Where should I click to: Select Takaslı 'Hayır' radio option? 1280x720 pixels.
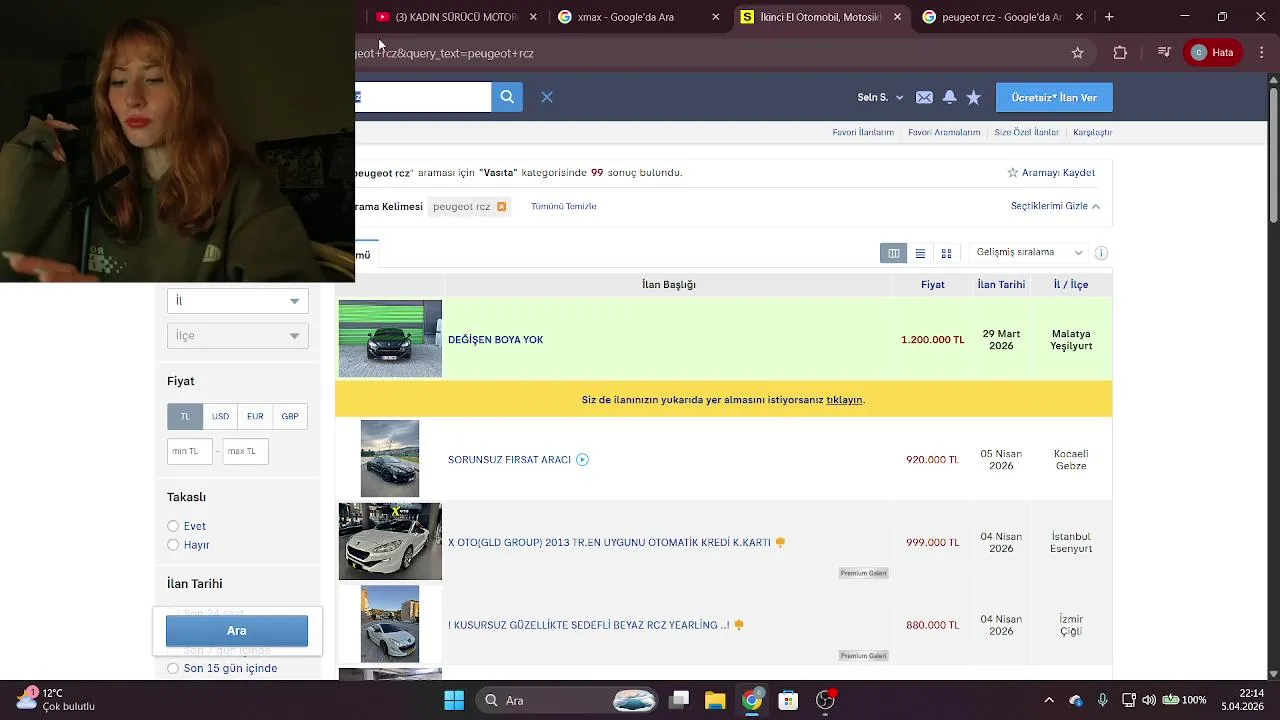[x=173, y=545]
